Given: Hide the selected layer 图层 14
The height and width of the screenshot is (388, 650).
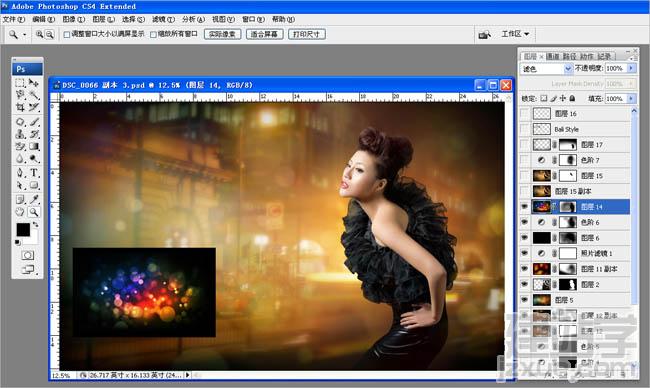Looking at the screenshot, I should click(525, 206).
